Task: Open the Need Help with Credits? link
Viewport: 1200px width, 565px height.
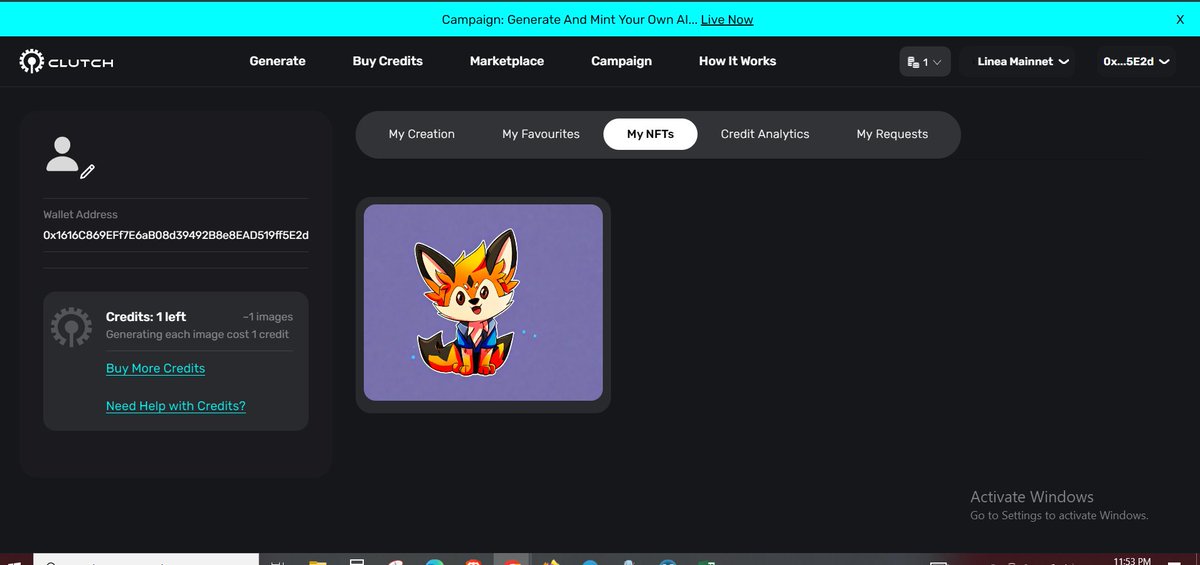Action: click(176, 406)
